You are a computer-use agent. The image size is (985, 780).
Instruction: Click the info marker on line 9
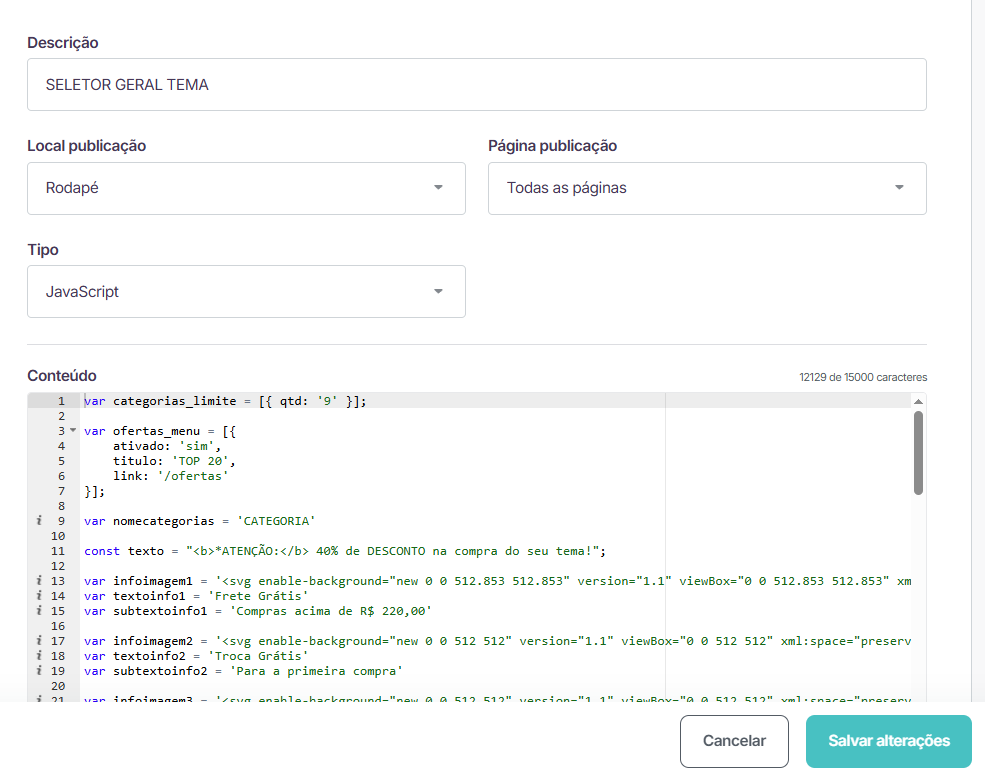[x=38, y=521]
